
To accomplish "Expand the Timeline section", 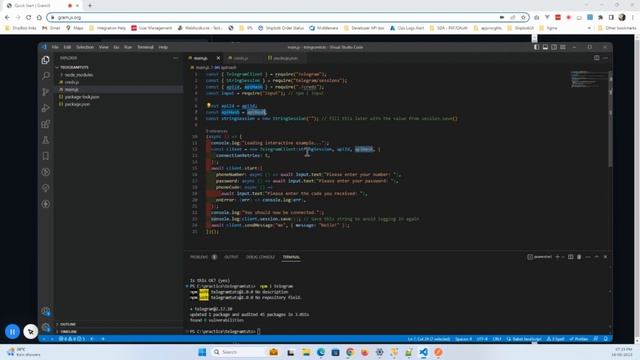I will pos(68,331).
